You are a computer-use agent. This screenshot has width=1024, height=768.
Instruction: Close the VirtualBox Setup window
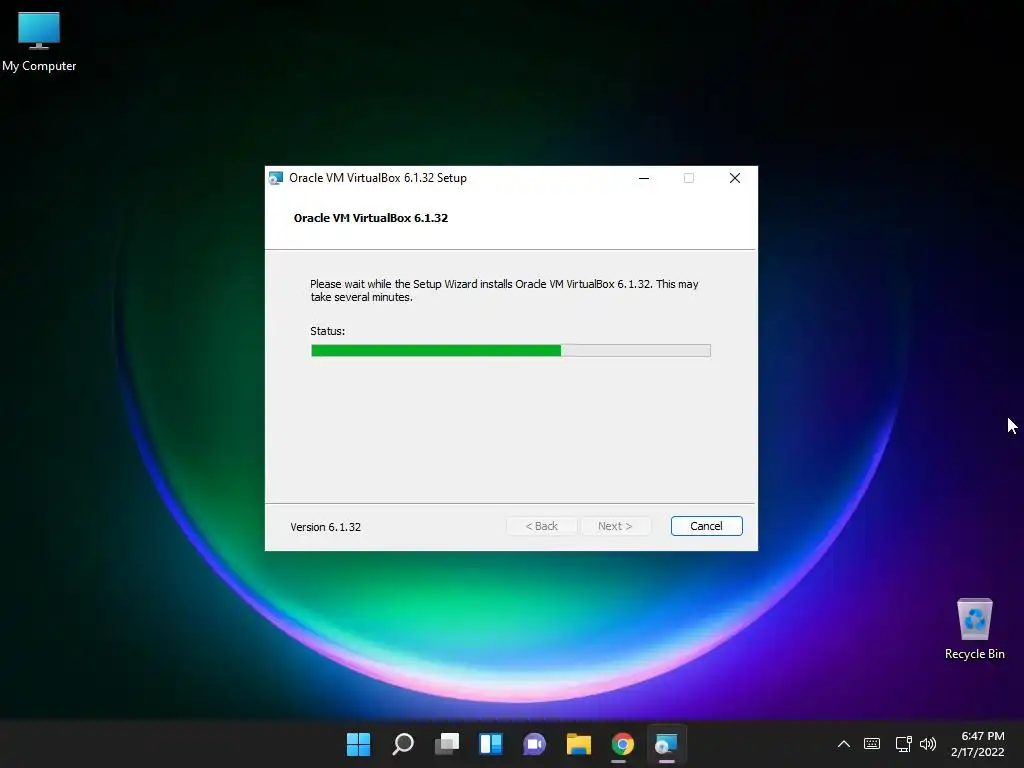point(735,178)
